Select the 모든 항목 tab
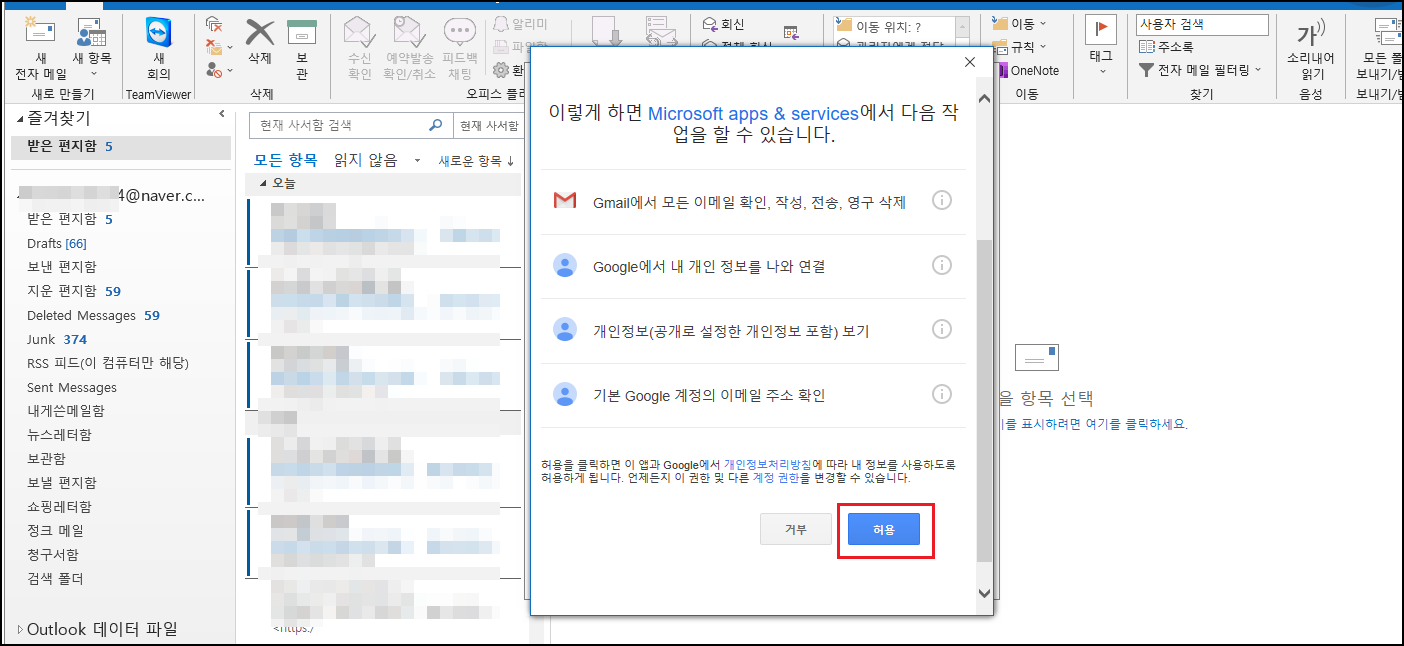Viewport: 1404px width, 646px height. point(285,160)
